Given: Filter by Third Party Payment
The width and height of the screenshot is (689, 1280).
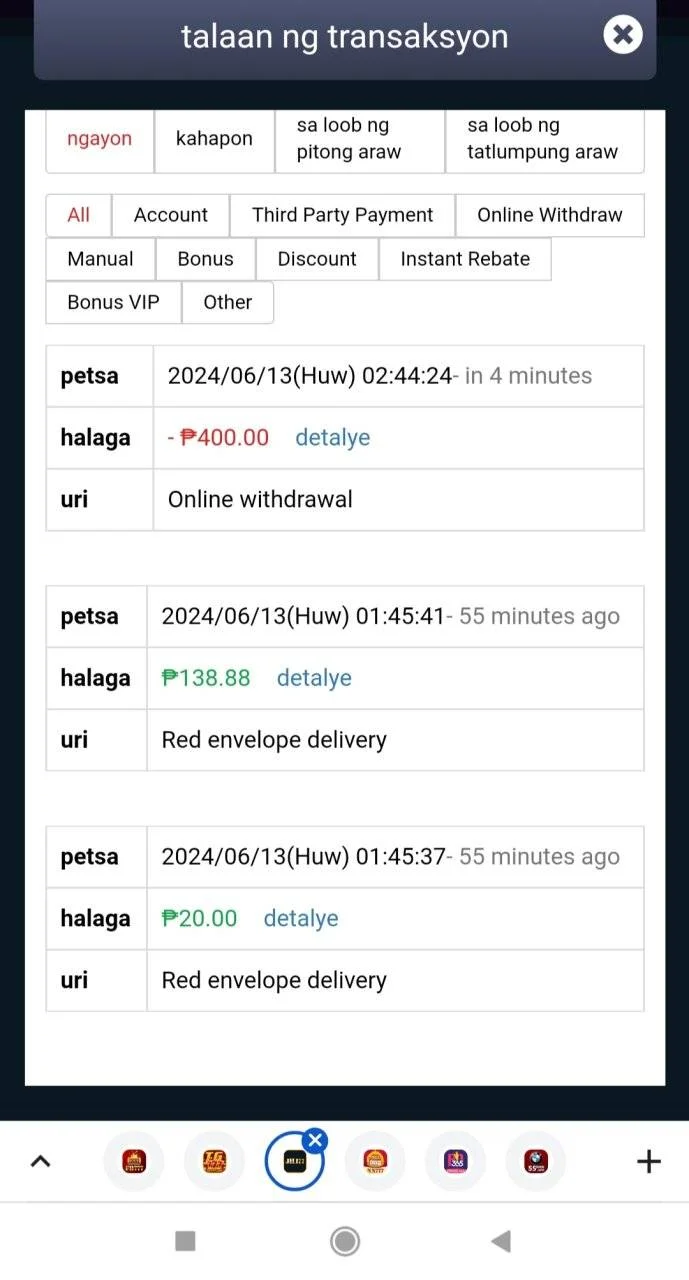Looking at the screenshot, I should click(x=343, y=215).
